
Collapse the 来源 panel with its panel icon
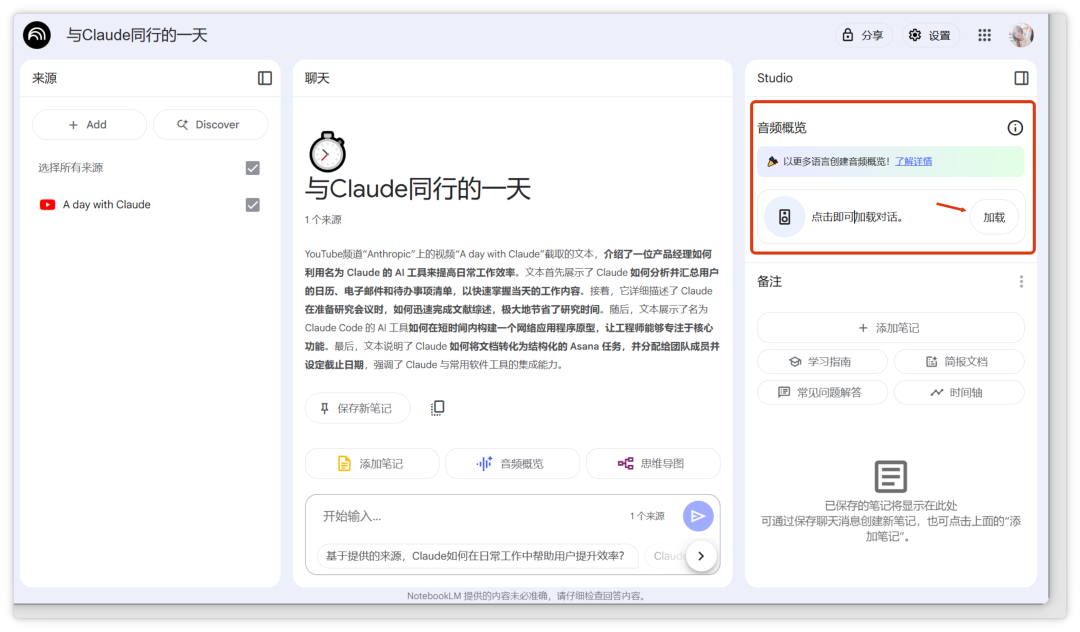pos(264,78)
